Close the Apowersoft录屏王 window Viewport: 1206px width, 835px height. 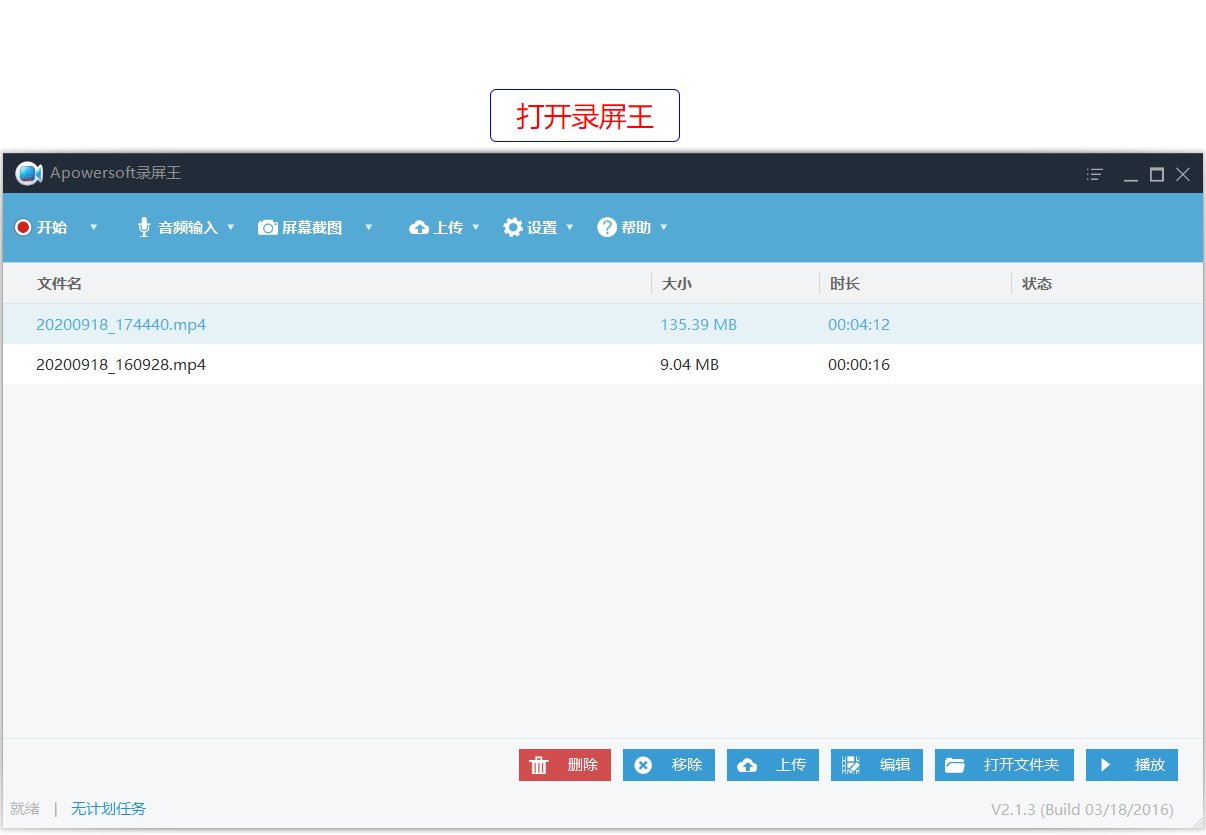tap(1183, 174)
